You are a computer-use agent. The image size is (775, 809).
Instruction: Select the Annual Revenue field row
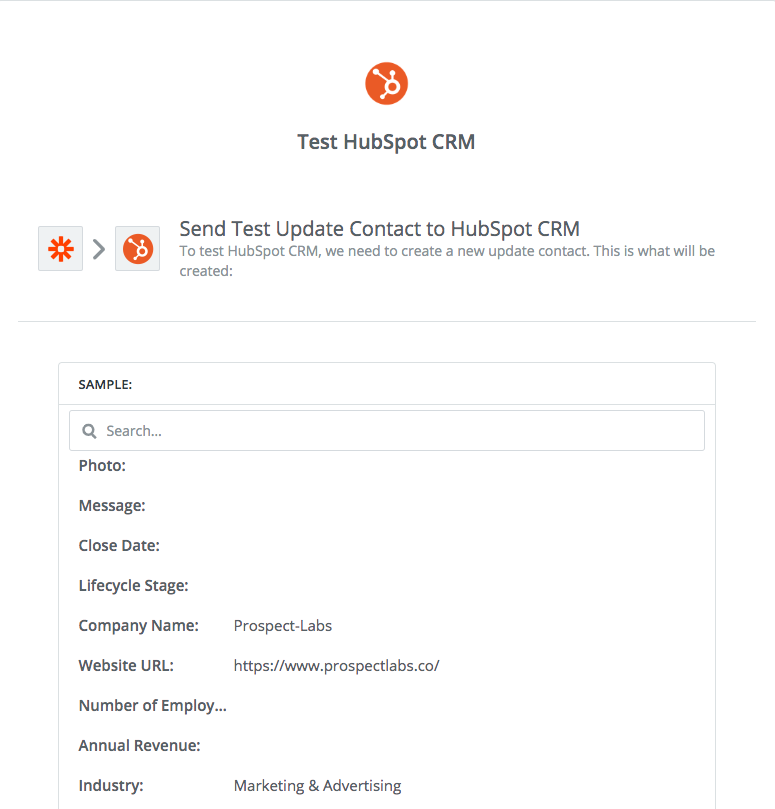387,746
